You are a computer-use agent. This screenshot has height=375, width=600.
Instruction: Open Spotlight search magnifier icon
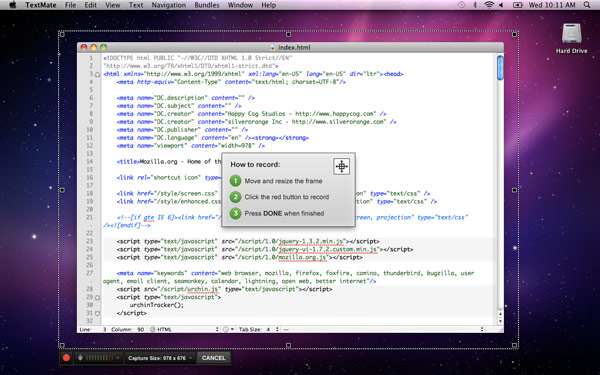point(587,5)
